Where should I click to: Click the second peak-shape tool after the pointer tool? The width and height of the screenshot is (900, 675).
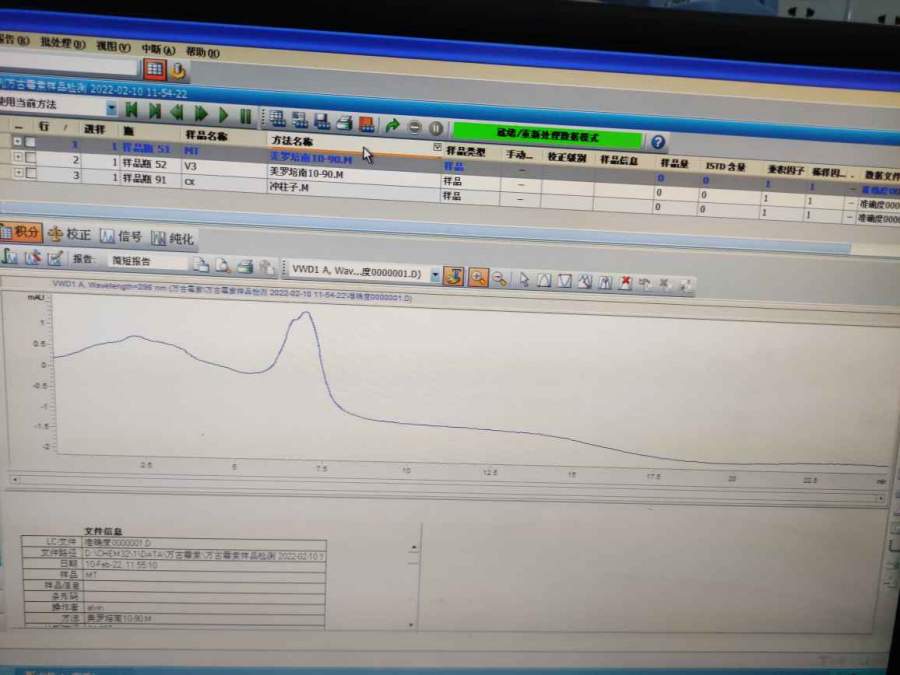[x=565, y=281]
